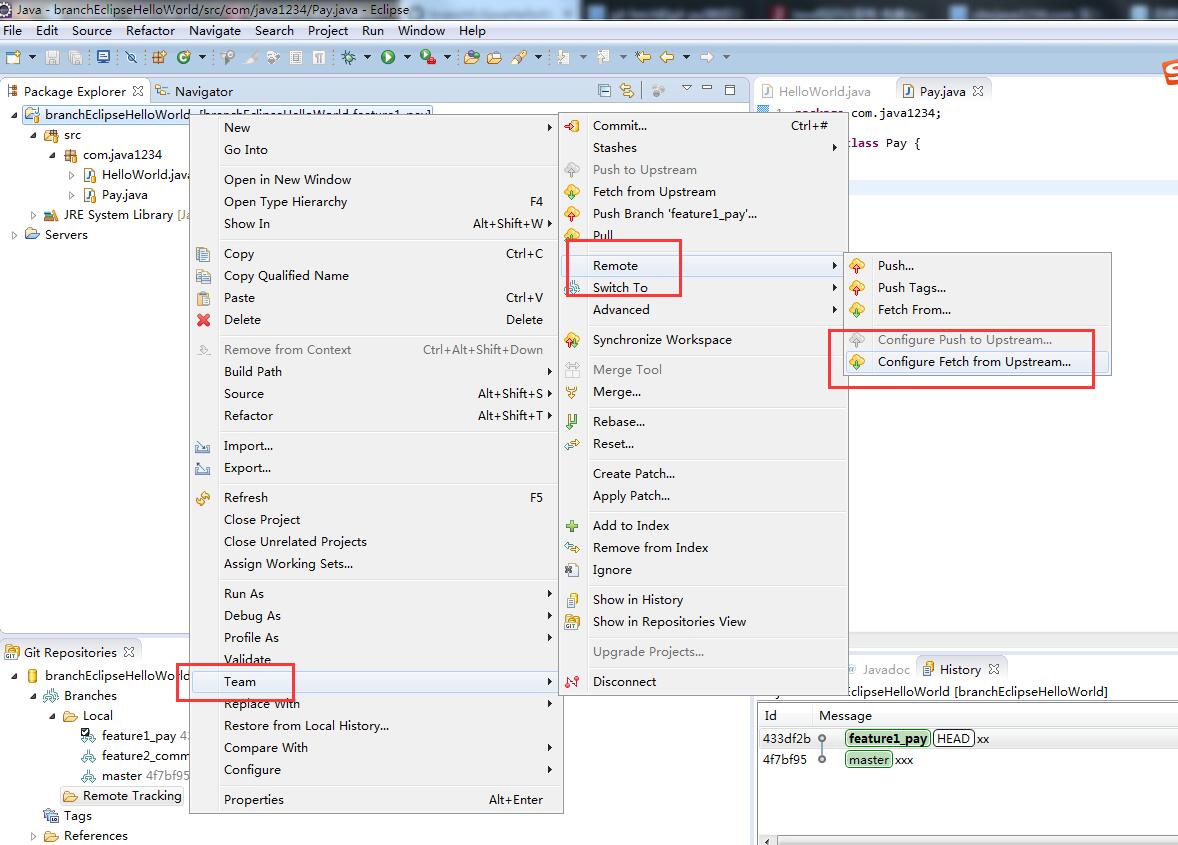1178x845 pixels.
Task: Toggle Link with Editor in Package Explorer
Action: pyautogui.click(x=627, y=91)
